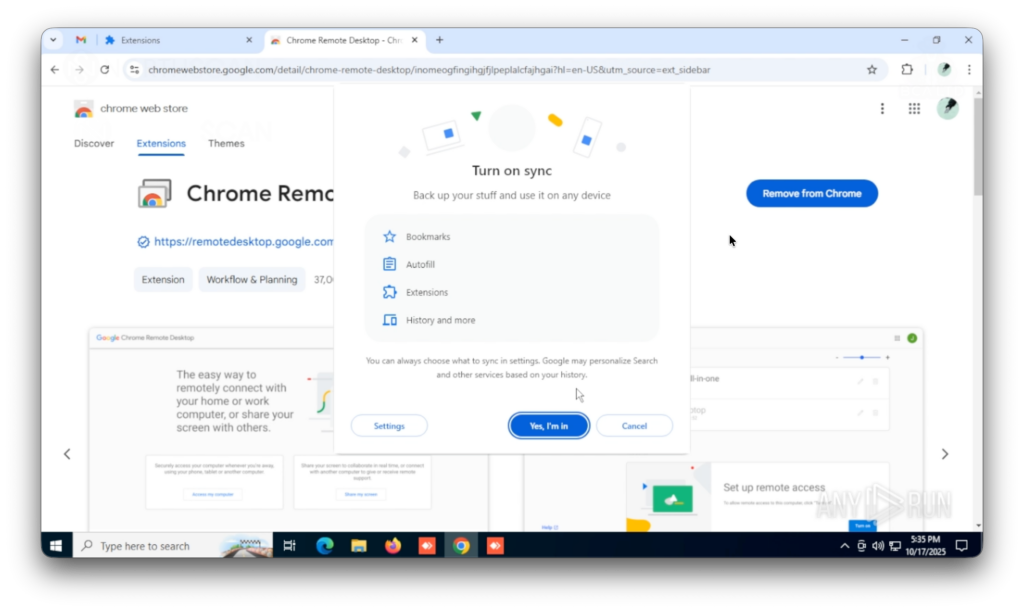
Task: Open the browser Extensions puzzle menu
Action: tap(907, 69)
